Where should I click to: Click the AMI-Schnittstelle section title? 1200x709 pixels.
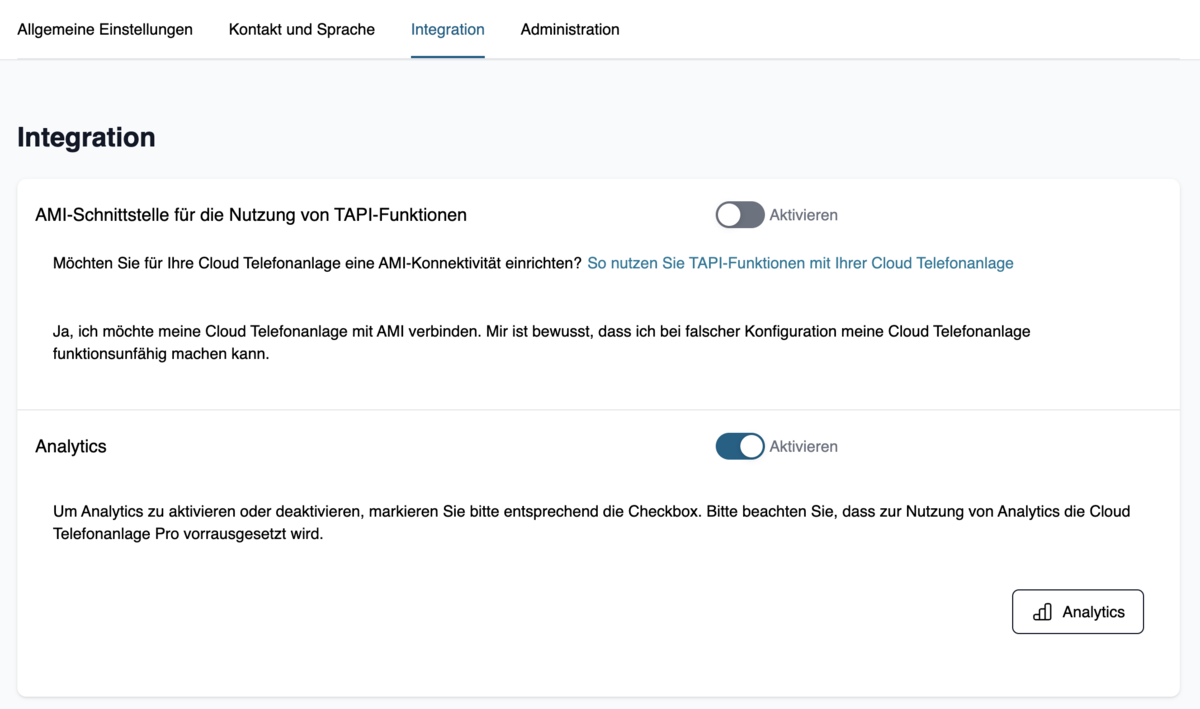tap(251, 215)
